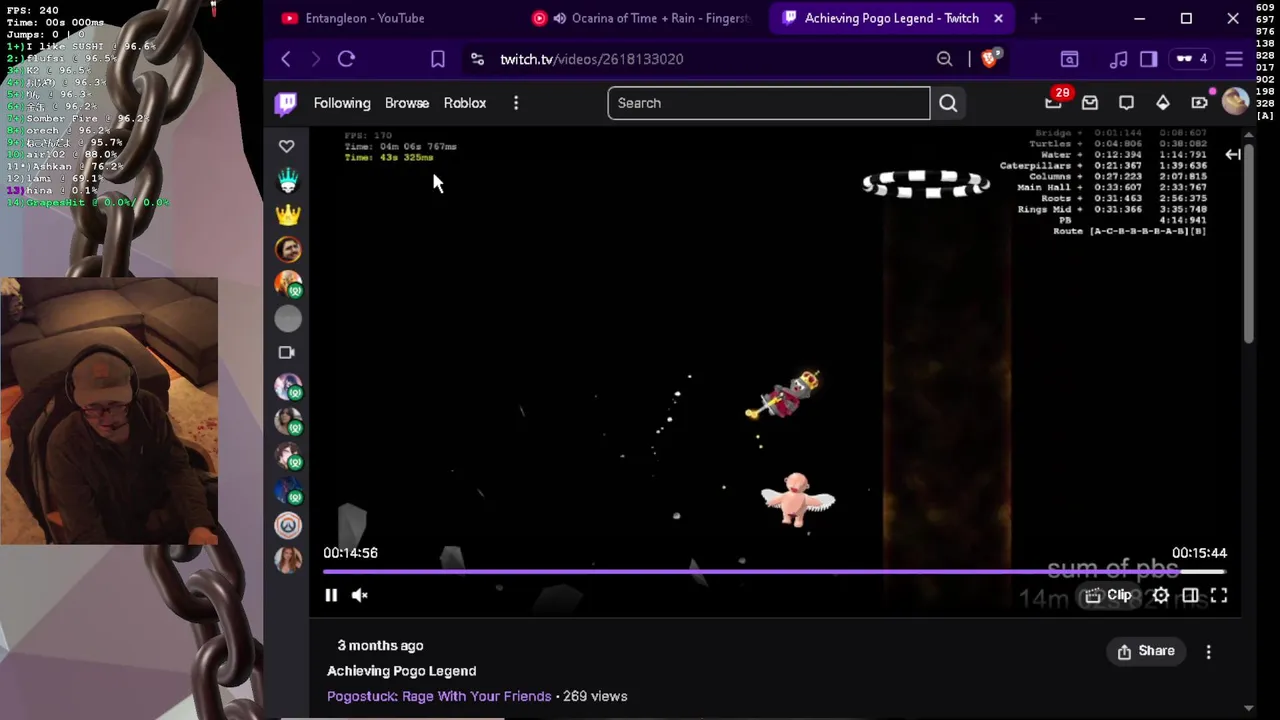Open site settings icon beside twitch.tv URL
This screenshot has width=1280, height=720.
(477, 59)
